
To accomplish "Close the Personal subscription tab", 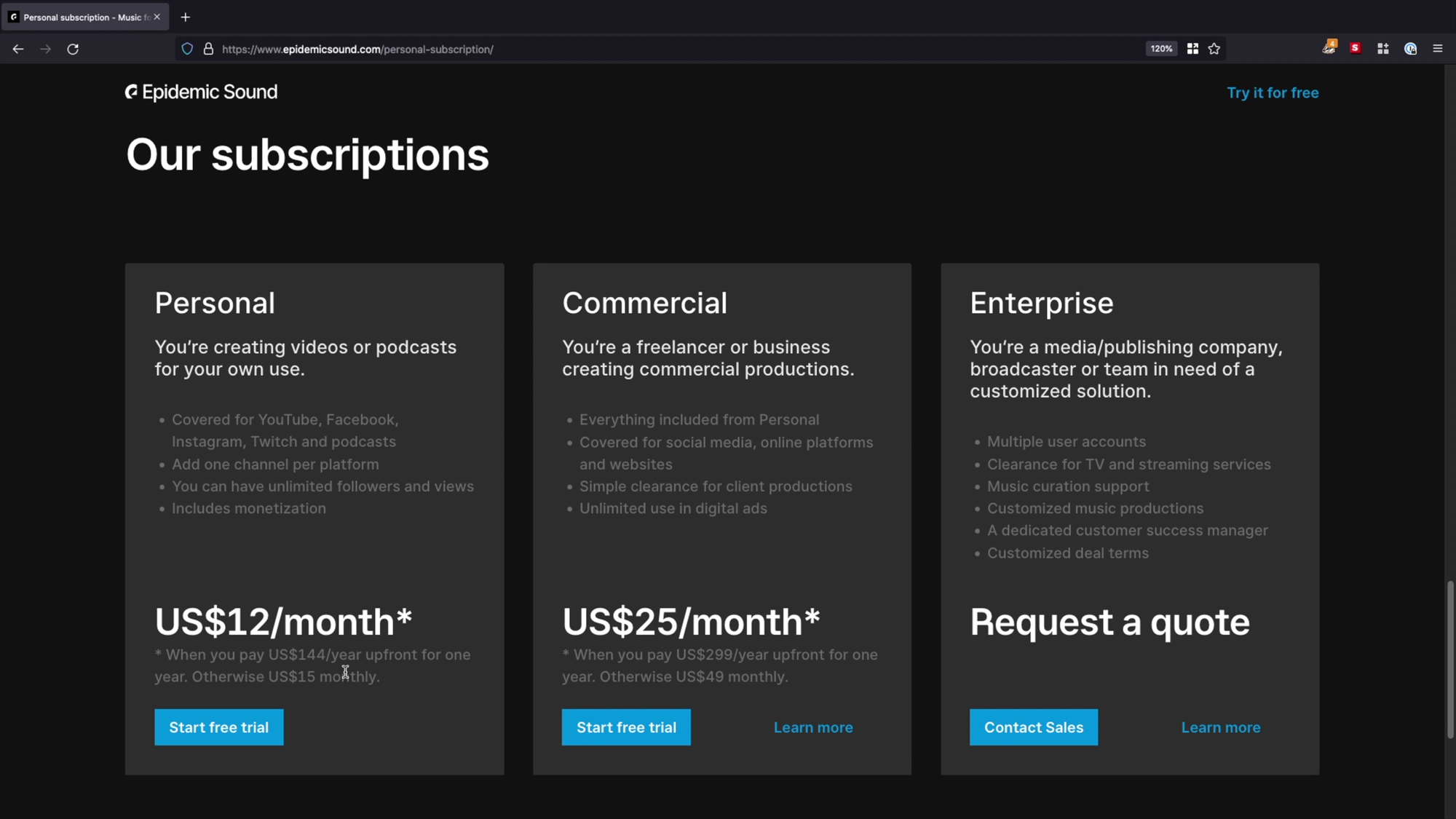I will (157, 17).
